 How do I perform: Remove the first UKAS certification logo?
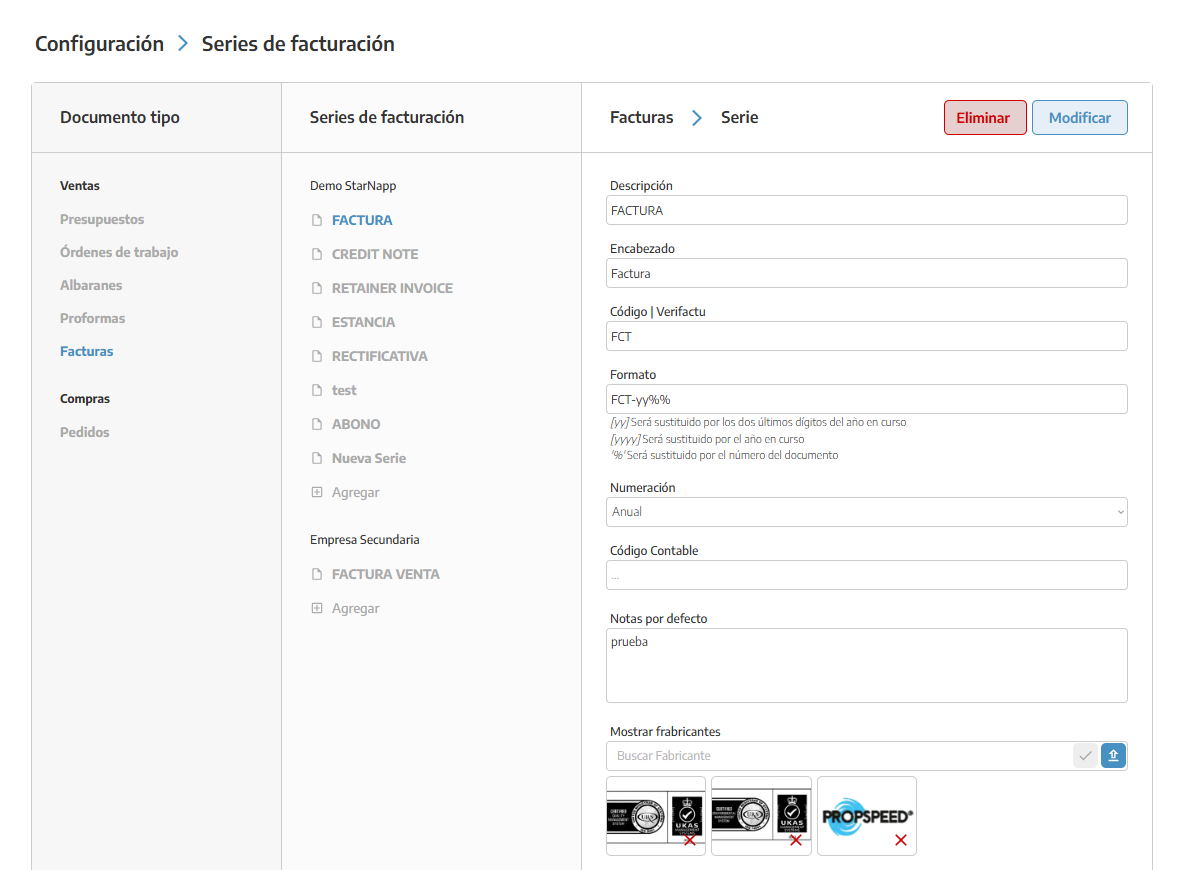pyautogui.click(x=690, y=841)
